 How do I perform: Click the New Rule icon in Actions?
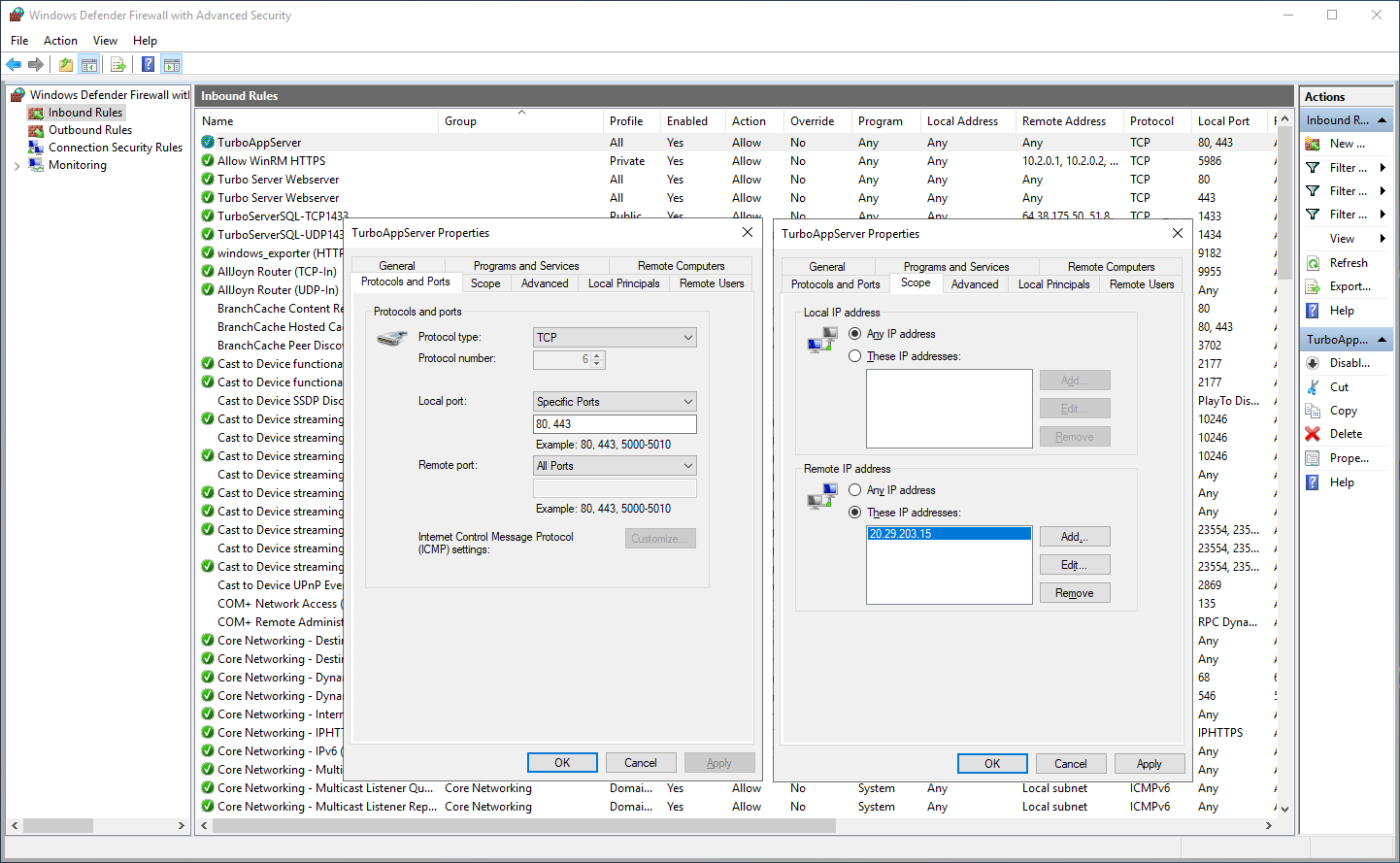click(x=1313, y=144)
